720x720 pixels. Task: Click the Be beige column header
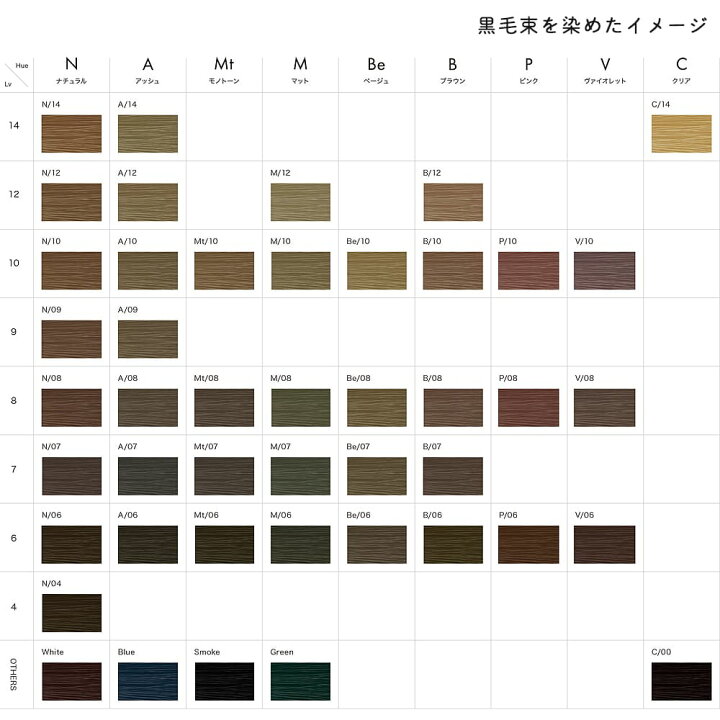[376, 70]
